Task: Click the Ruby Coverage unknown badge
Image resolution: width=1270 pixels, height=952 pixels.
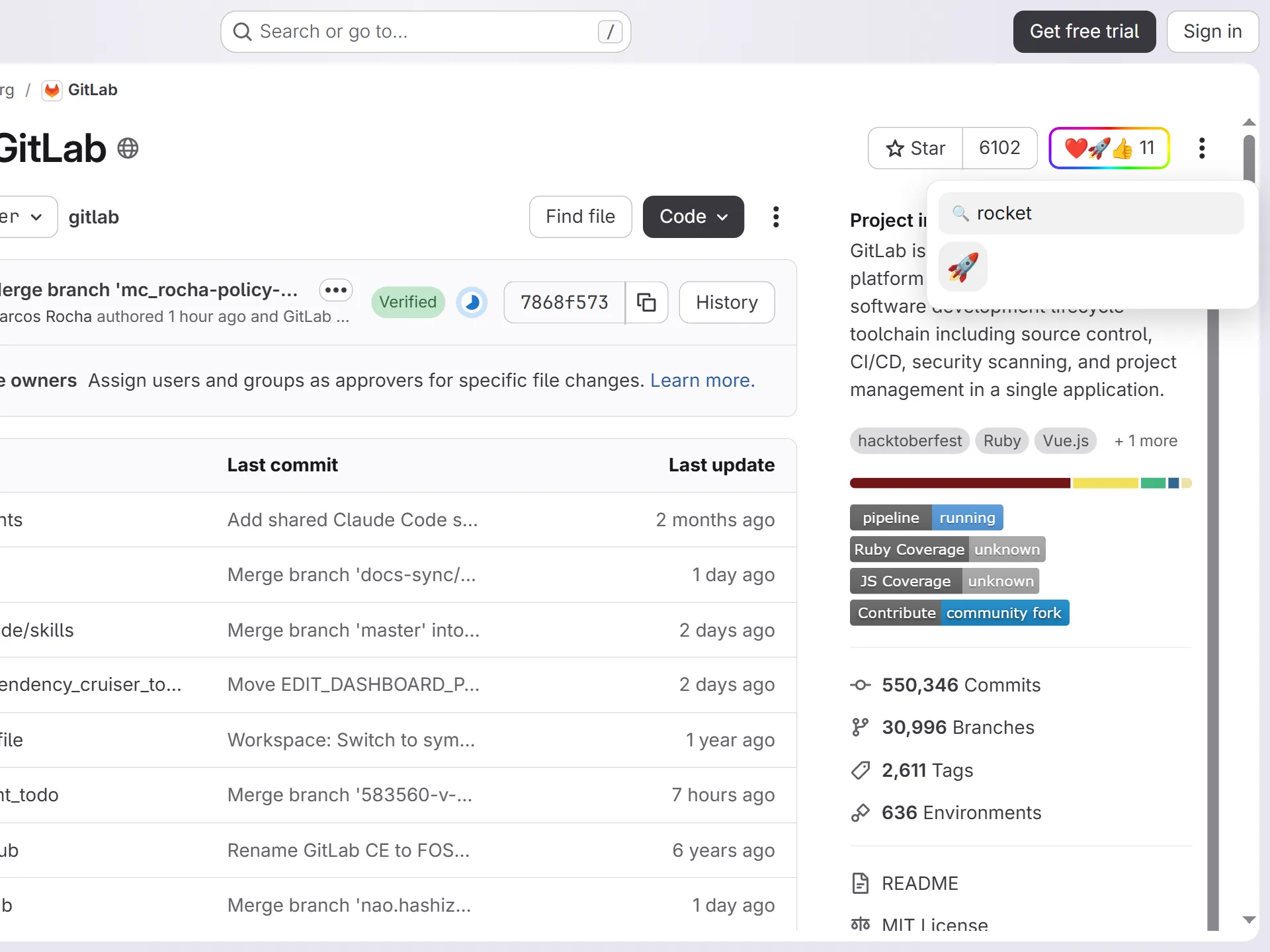Action: click(948, 549)
